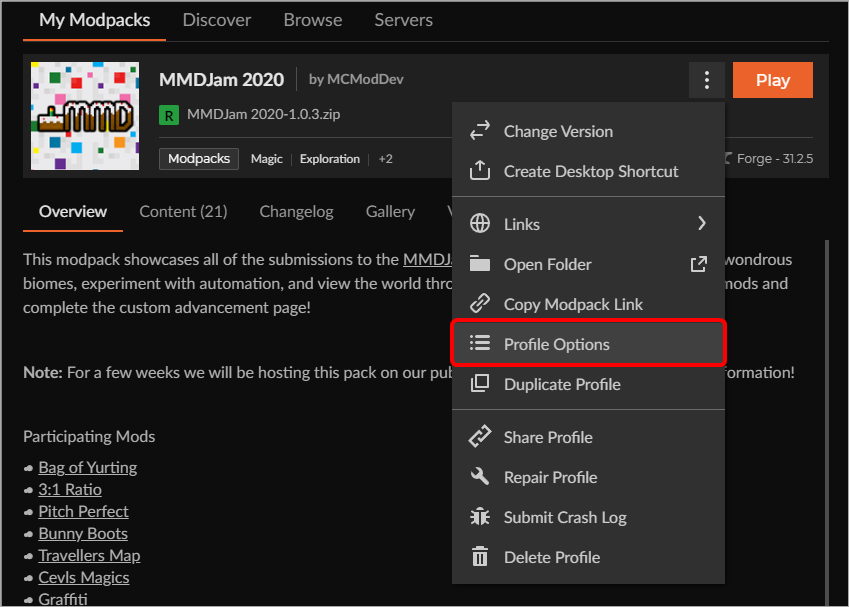Choose Delete Profile
The width and height of the screenshot is (849, 607).
(x=589, y=558)
